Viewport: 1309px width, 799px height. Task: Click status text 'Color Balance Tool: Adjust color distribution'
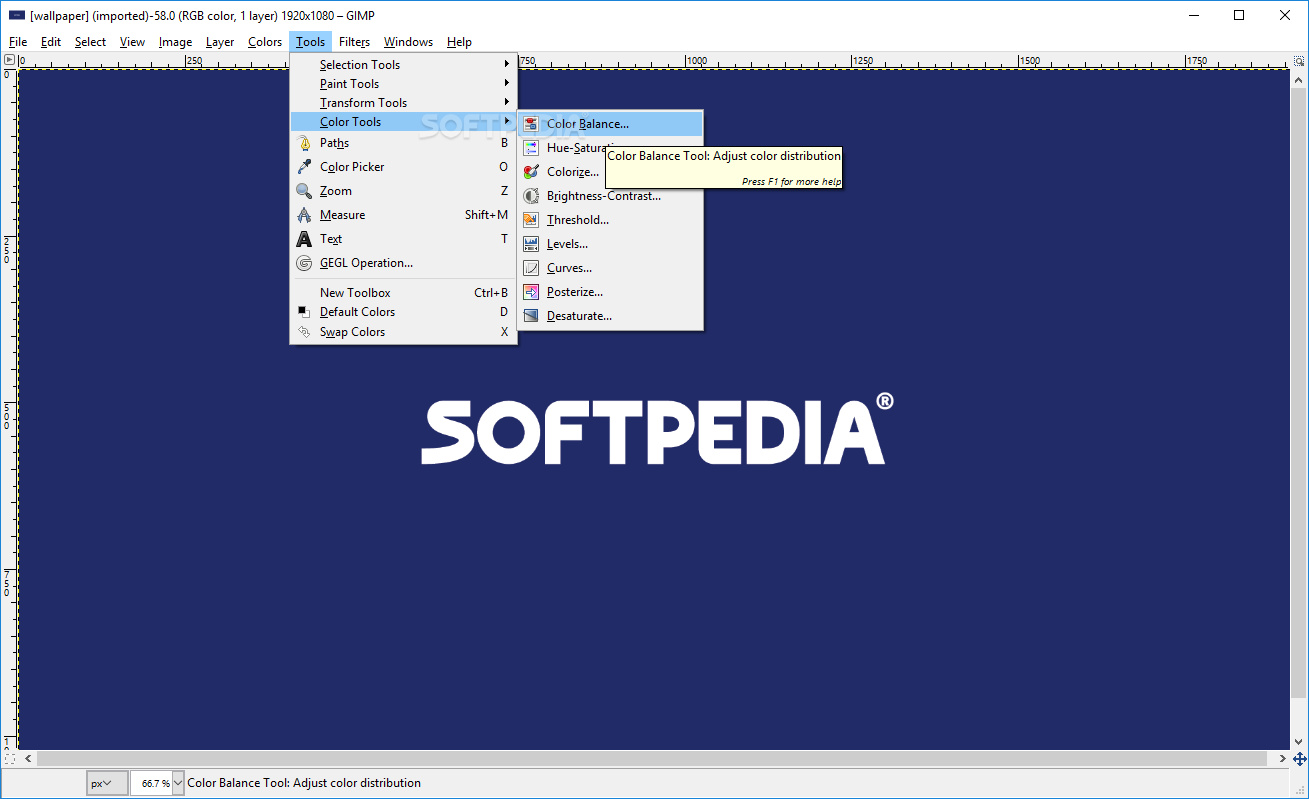coord(304,783)
